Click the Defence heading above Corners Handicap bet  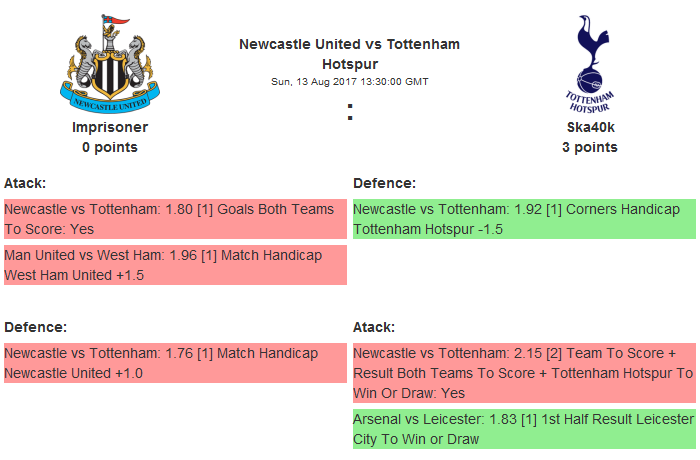coord(384,183)
